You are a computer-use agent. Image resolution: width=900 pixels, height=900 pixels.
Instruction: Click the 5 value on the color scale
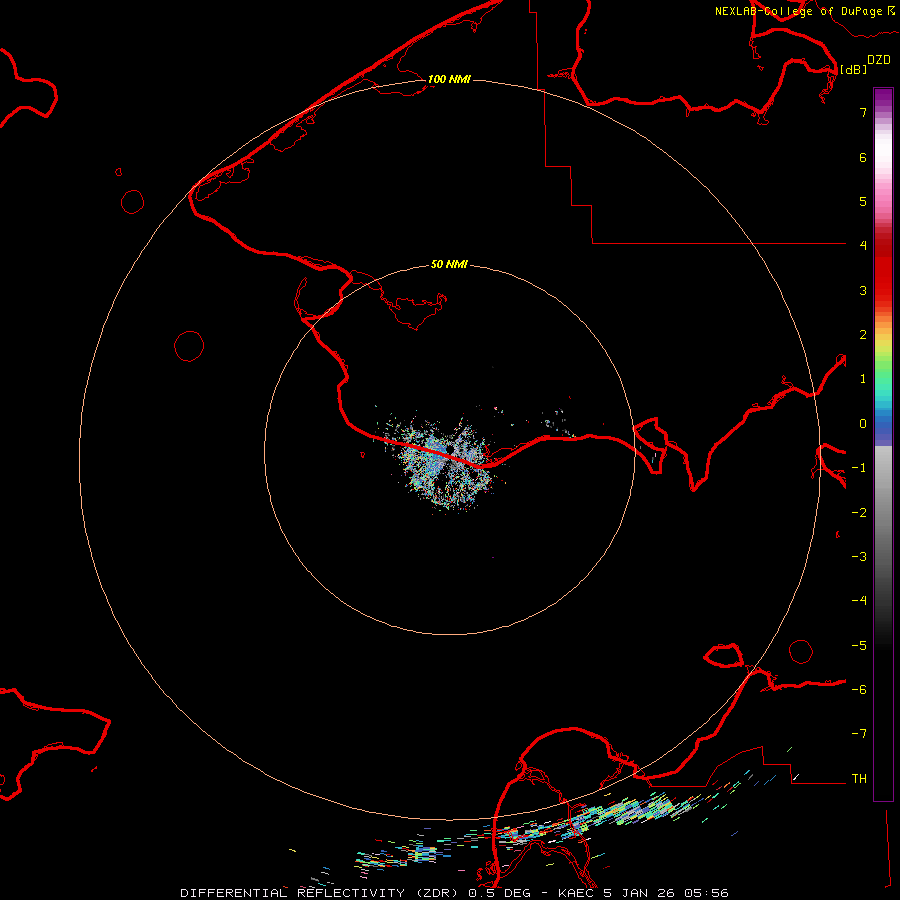click(x=863, y=201)
